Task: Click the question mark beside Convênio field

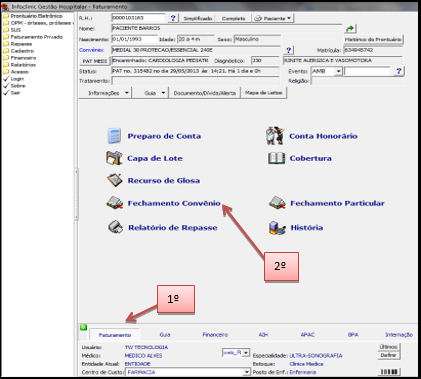Action: [289, 50]
